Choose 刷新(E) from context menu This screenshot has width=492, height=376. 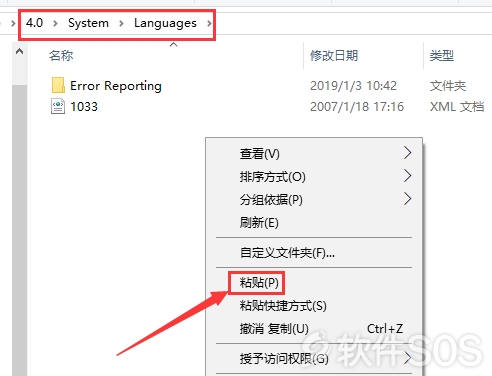pos(314,222)
